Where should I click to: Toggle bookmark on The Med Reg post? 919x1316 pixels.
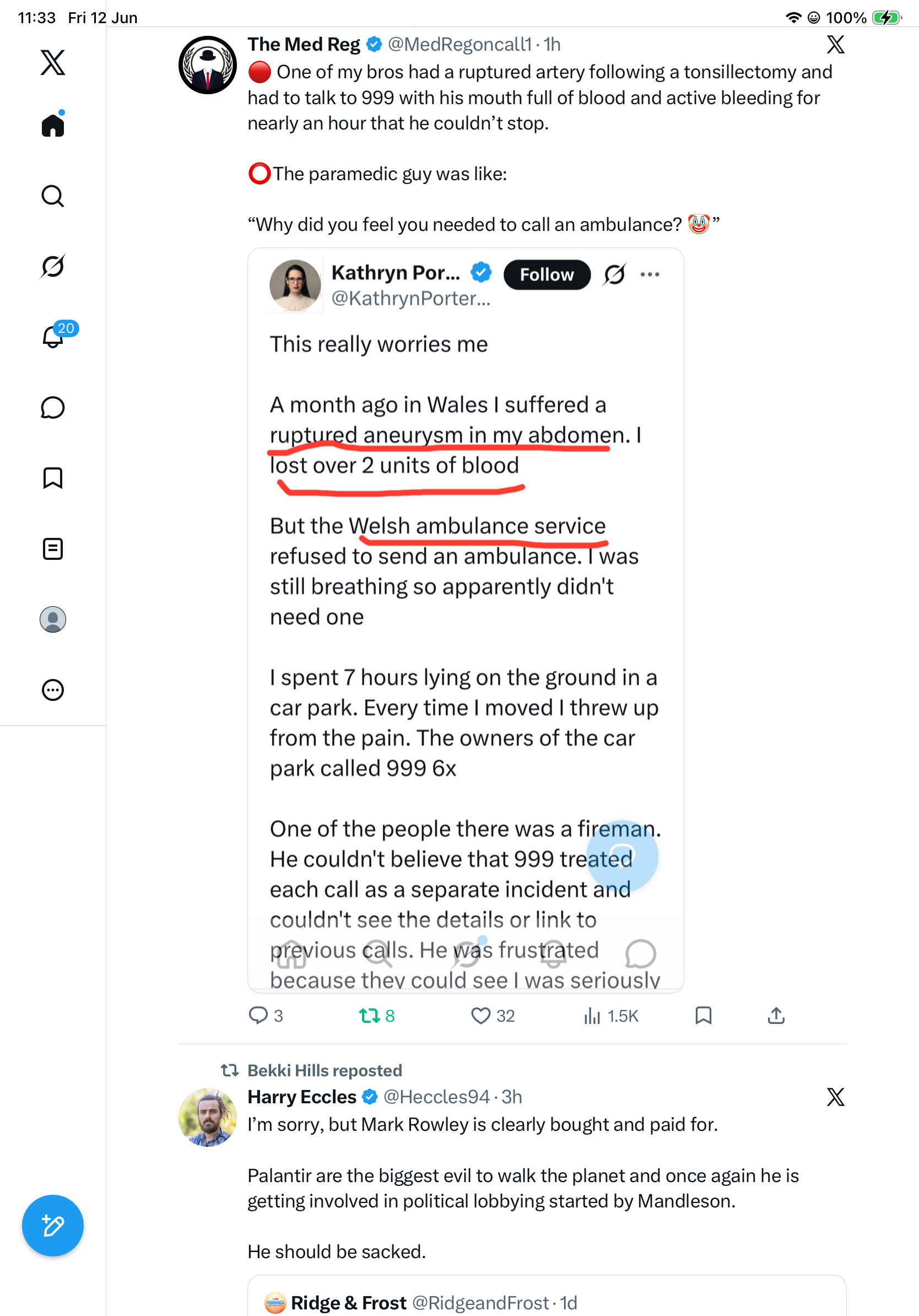[703, 1016]
